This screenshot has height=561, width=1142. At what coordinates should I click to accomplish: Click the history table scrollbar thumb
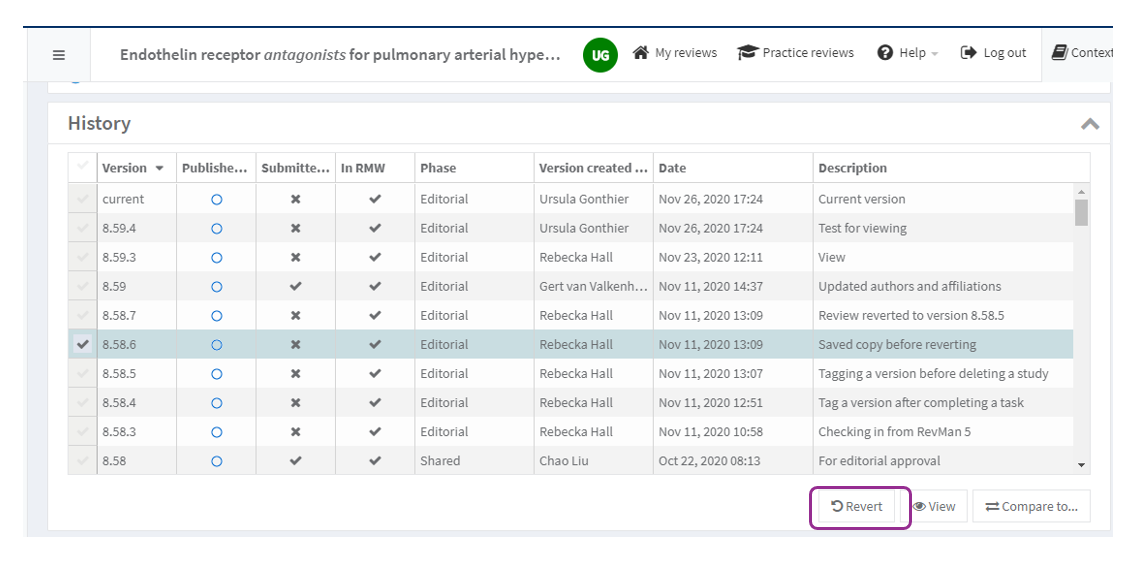click(1081, 213)
